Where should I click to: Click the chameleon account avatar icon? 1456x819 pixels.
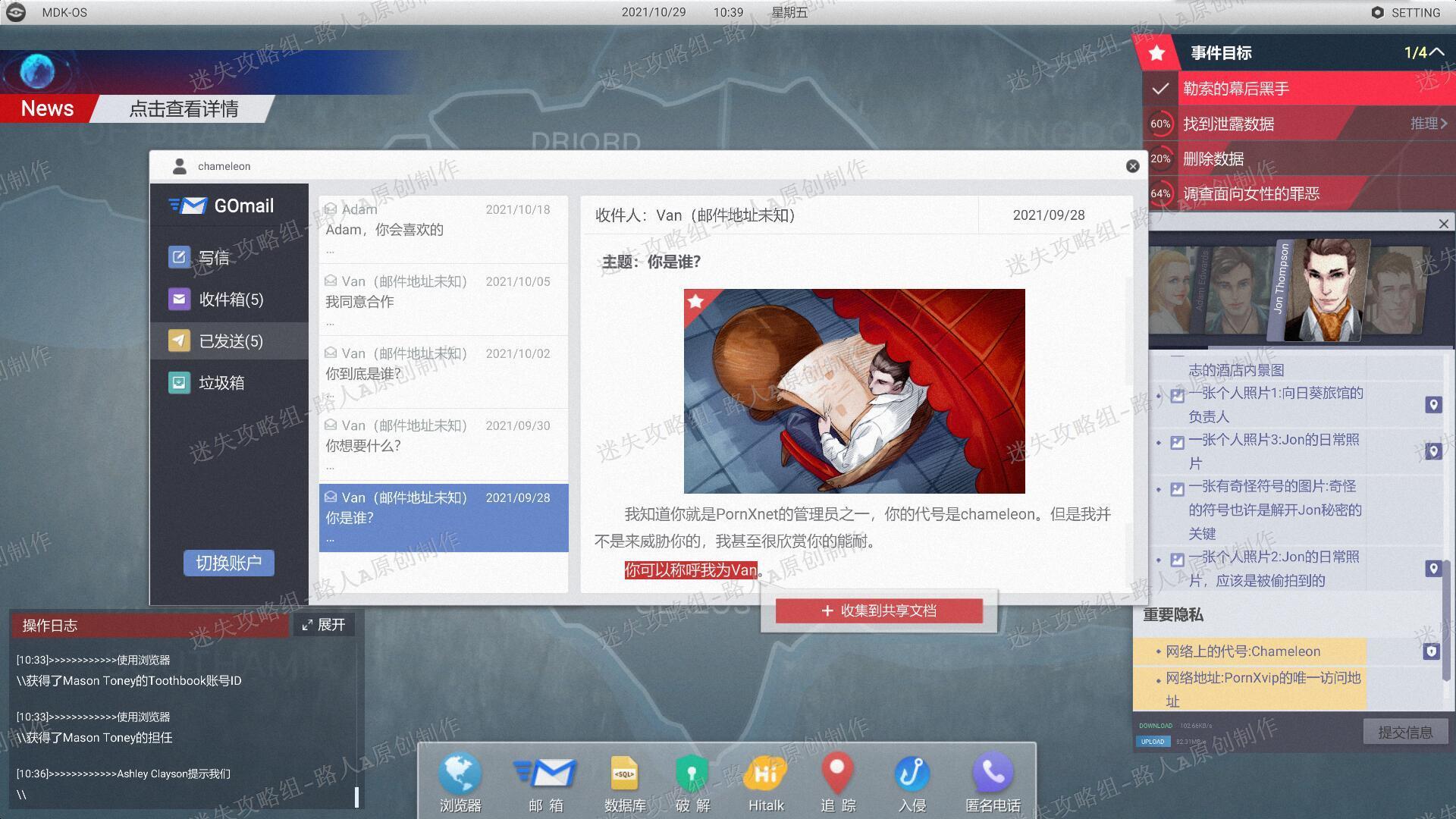[x=180, y=166]
